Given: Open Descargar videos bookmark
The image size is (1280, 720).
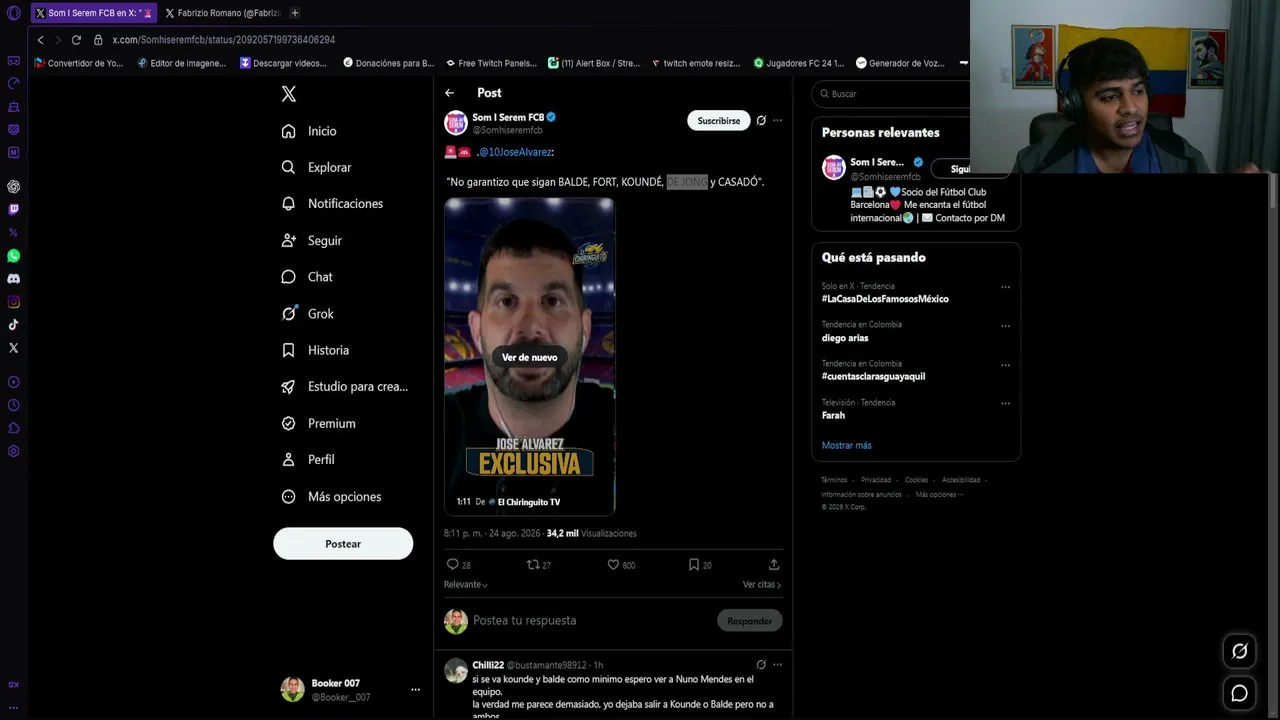Looking at the screenshot, I should coord(283,63).
